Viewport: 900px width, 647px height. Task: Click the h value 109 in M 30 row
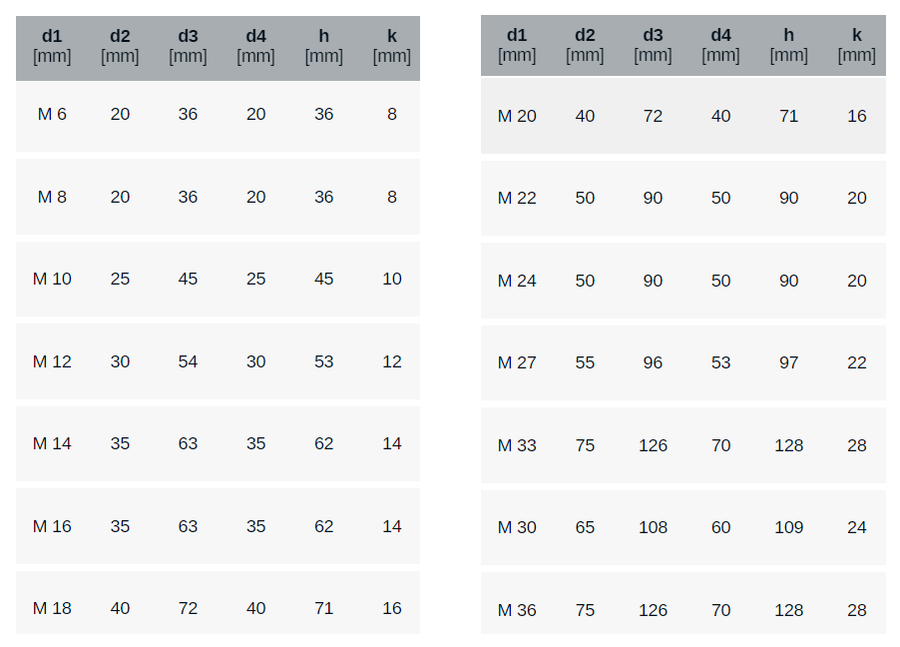click(789, 527)
